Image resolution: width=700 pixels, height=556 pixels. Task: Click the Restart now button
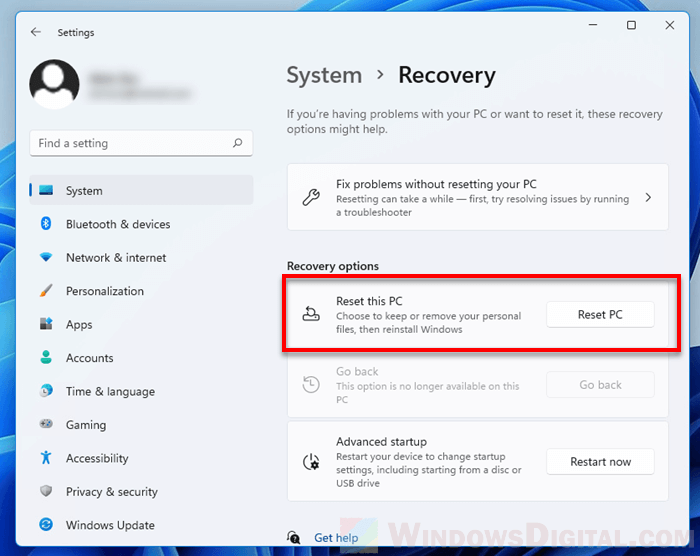[600, 462]
